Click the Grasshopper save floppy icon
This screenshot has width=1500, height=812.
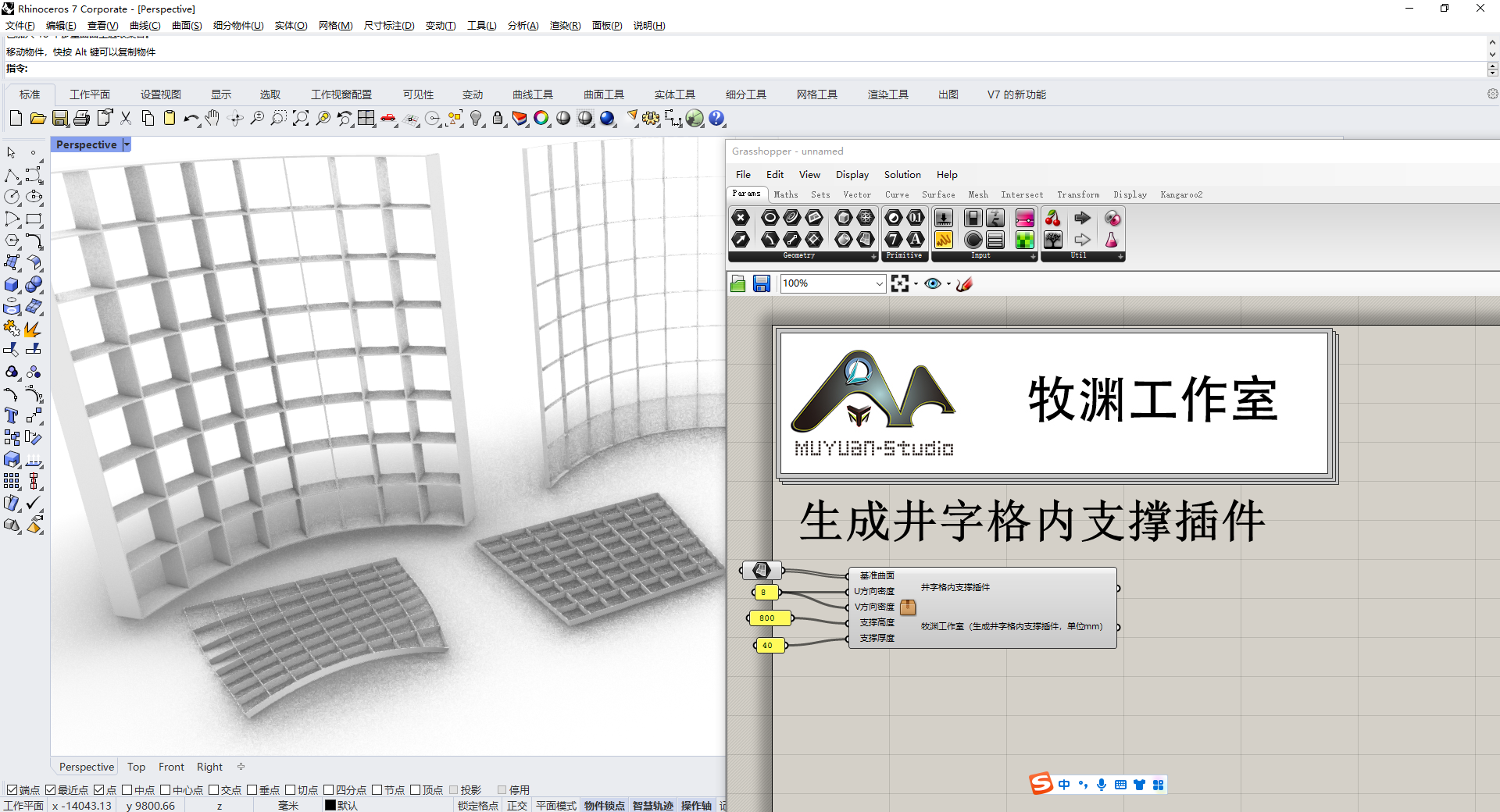tap(762, 283)
